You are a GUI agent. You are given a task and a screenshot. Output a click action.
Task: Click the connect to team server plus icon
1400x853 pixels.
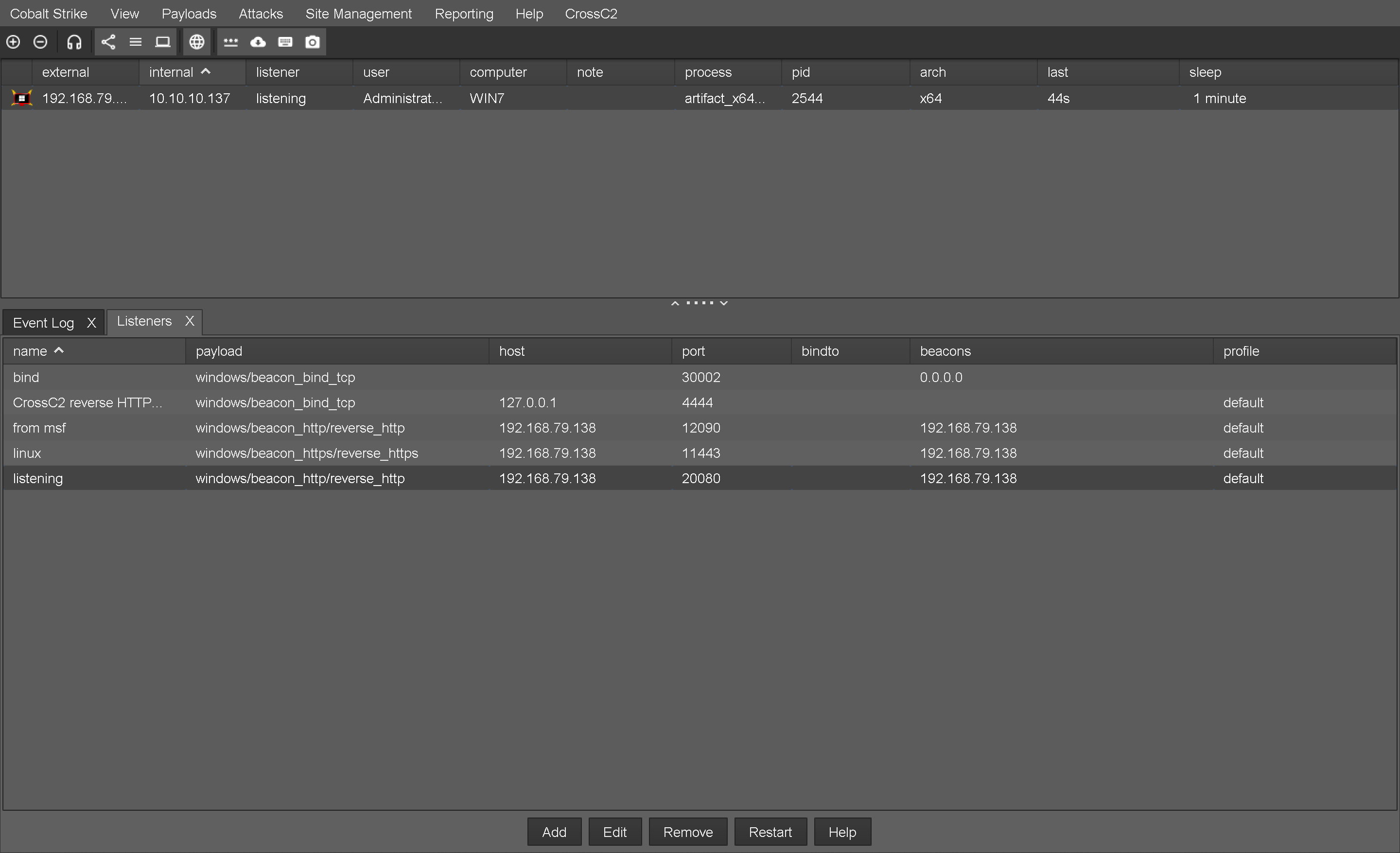click(x=13, y=42)
